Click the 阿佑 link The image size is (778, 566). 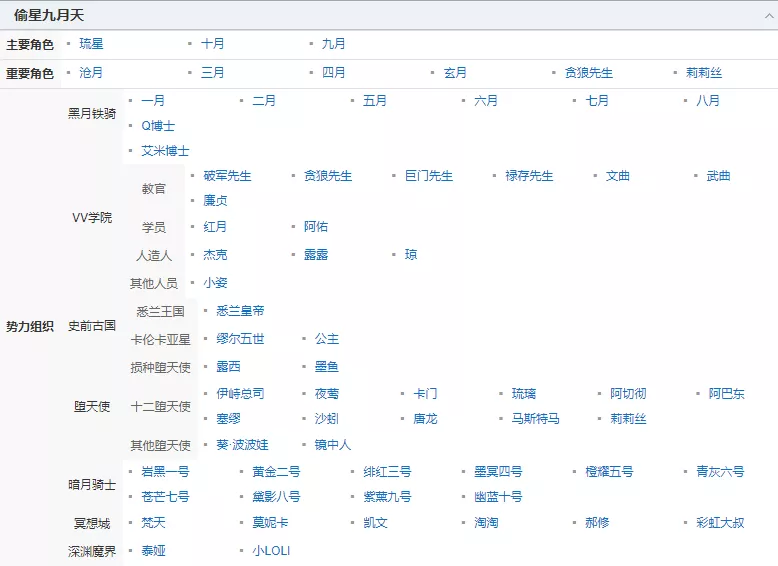click(x=316, y=227)
